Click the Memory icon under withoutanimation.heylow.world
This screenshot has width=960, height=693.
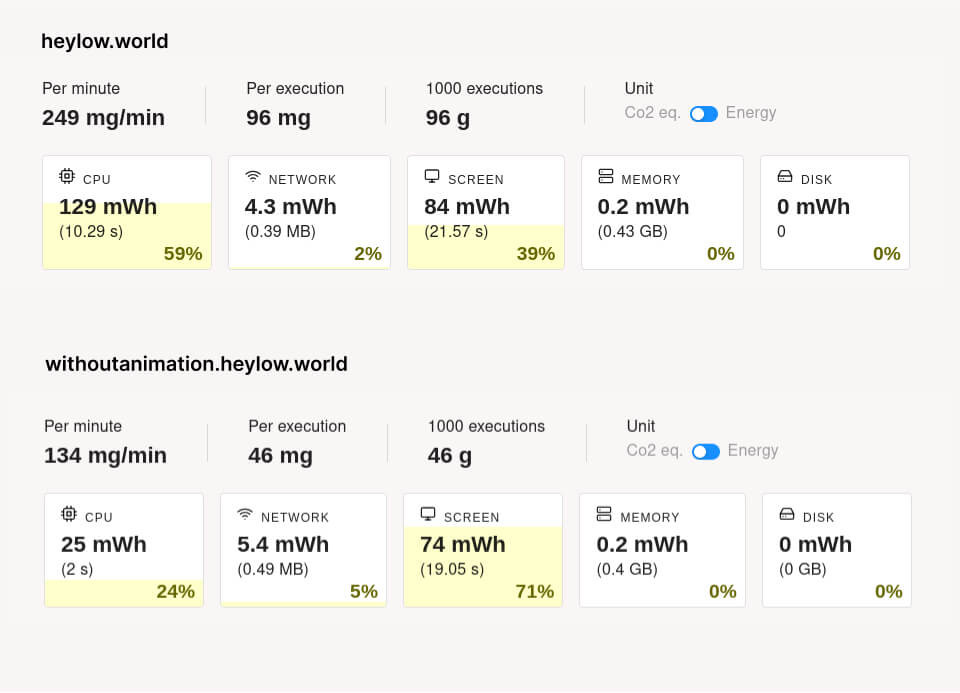pos(604,515)
